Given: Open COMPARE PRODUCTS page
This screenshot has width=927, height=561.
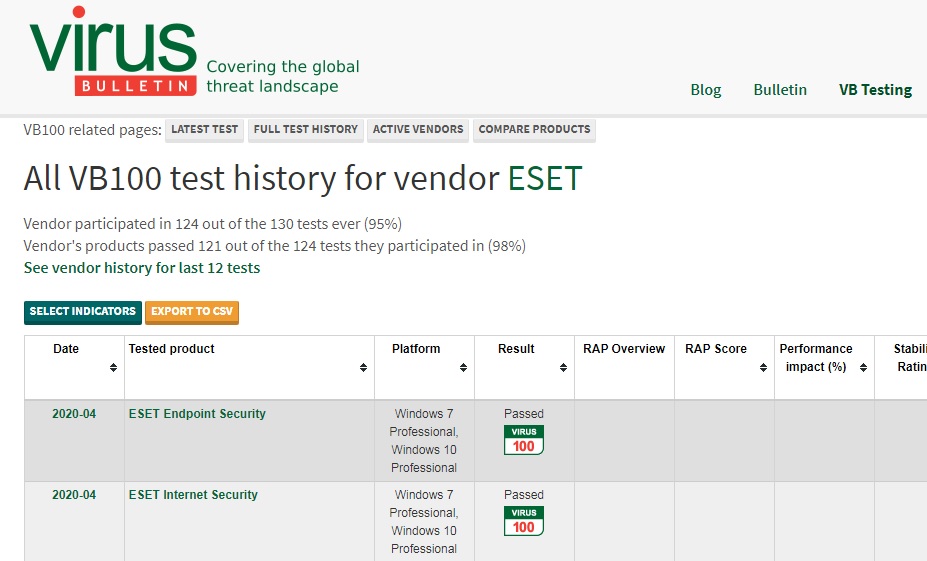Looking at the screenshot, I should [534, 129].
